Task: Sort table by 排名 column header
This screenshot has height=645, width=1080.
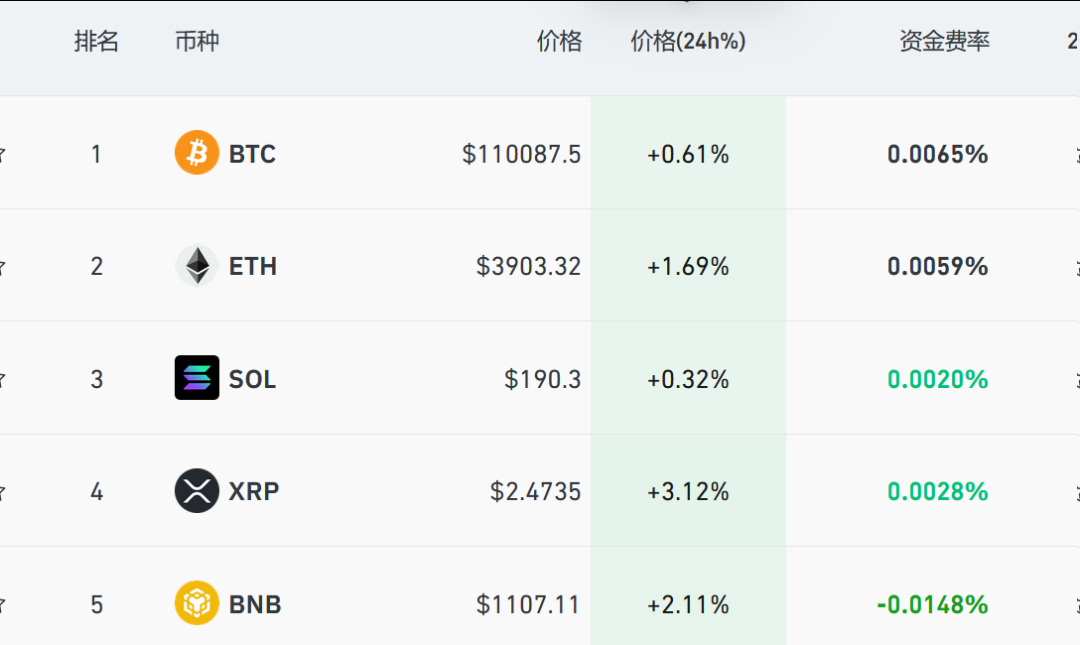Action: coord(96,41)
